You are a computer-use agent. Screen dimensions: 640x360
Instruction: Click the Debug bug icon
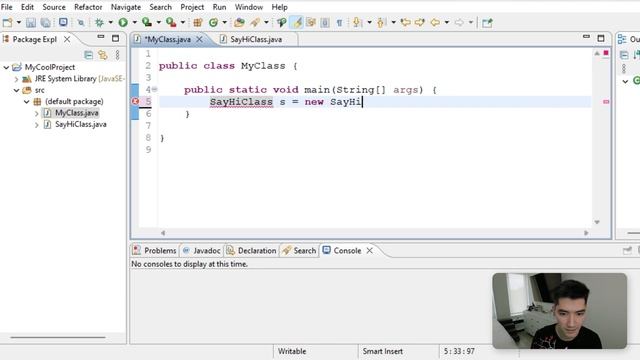(x=99, y=22)
